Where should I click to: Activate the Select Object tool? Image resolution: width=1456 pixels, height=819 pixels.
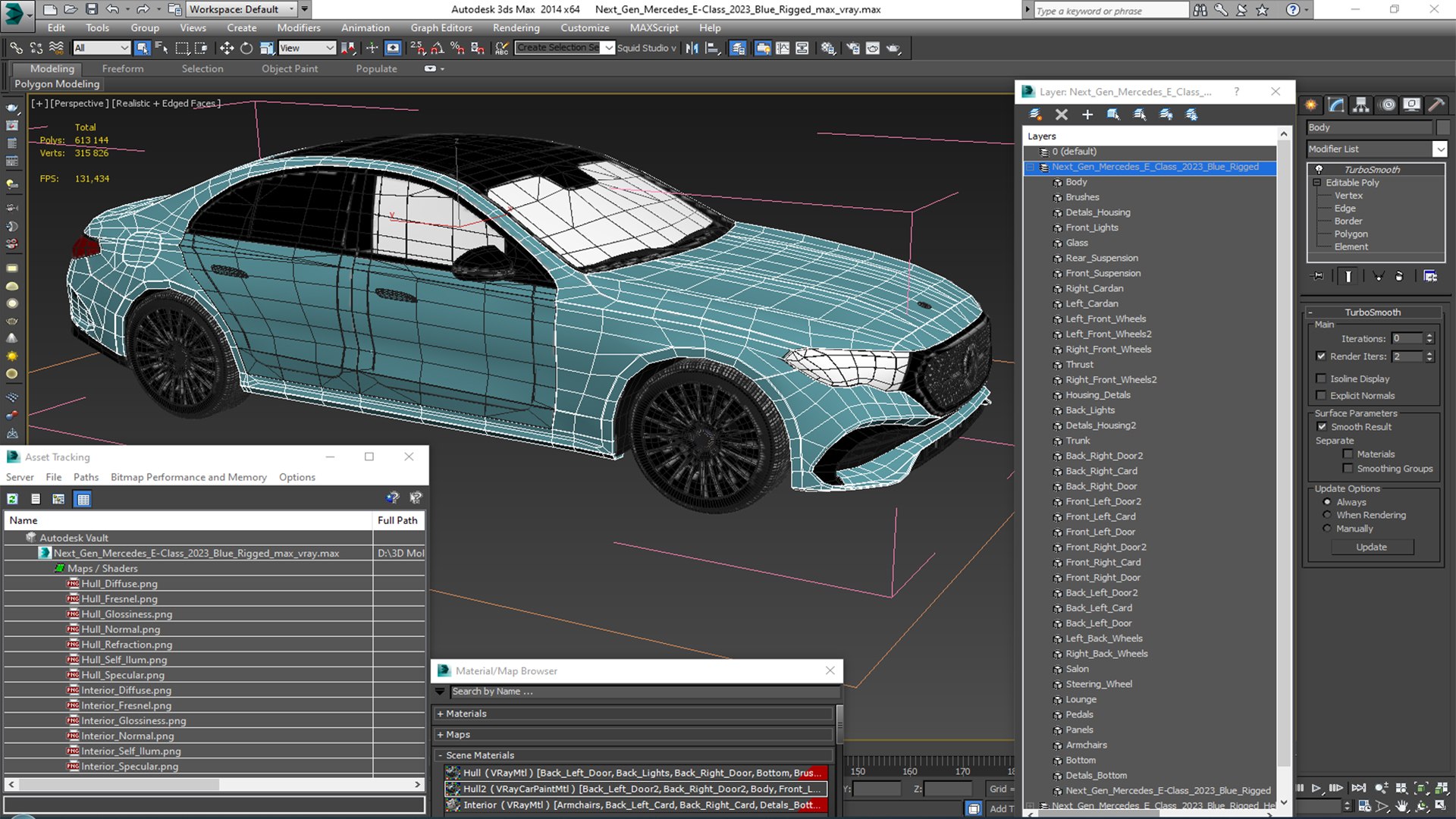[x=142, y=48]
